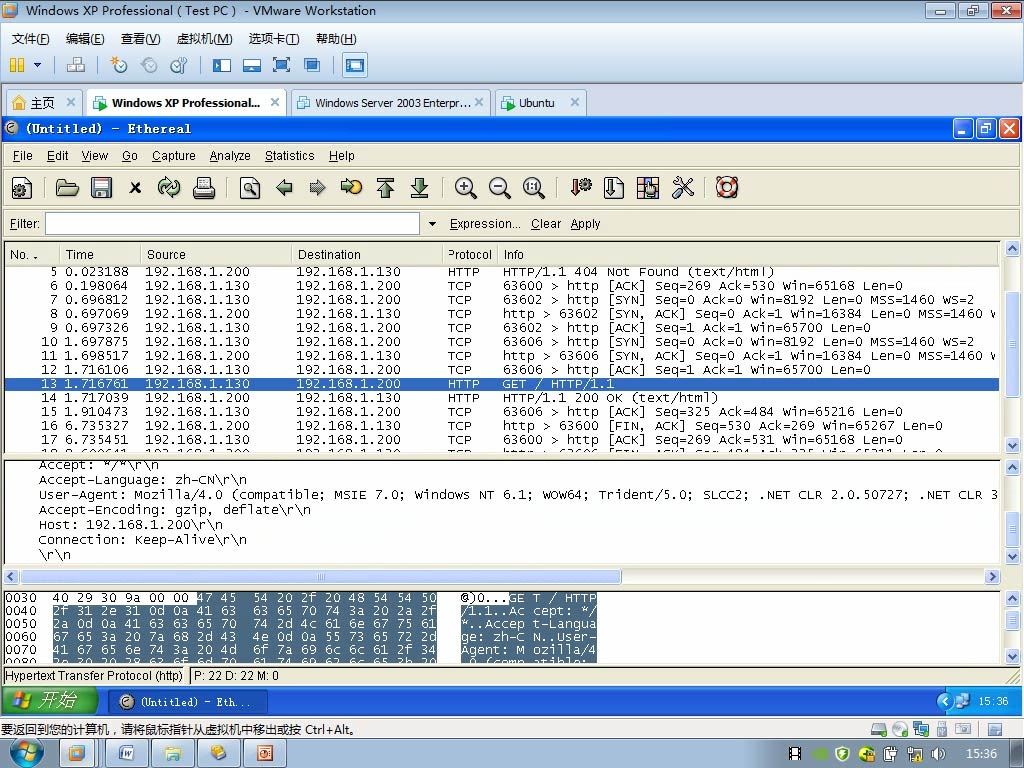Zoom in on packet list text
Image resolution: width=1024 pixels, height=768 pixels.
(465, 188)
